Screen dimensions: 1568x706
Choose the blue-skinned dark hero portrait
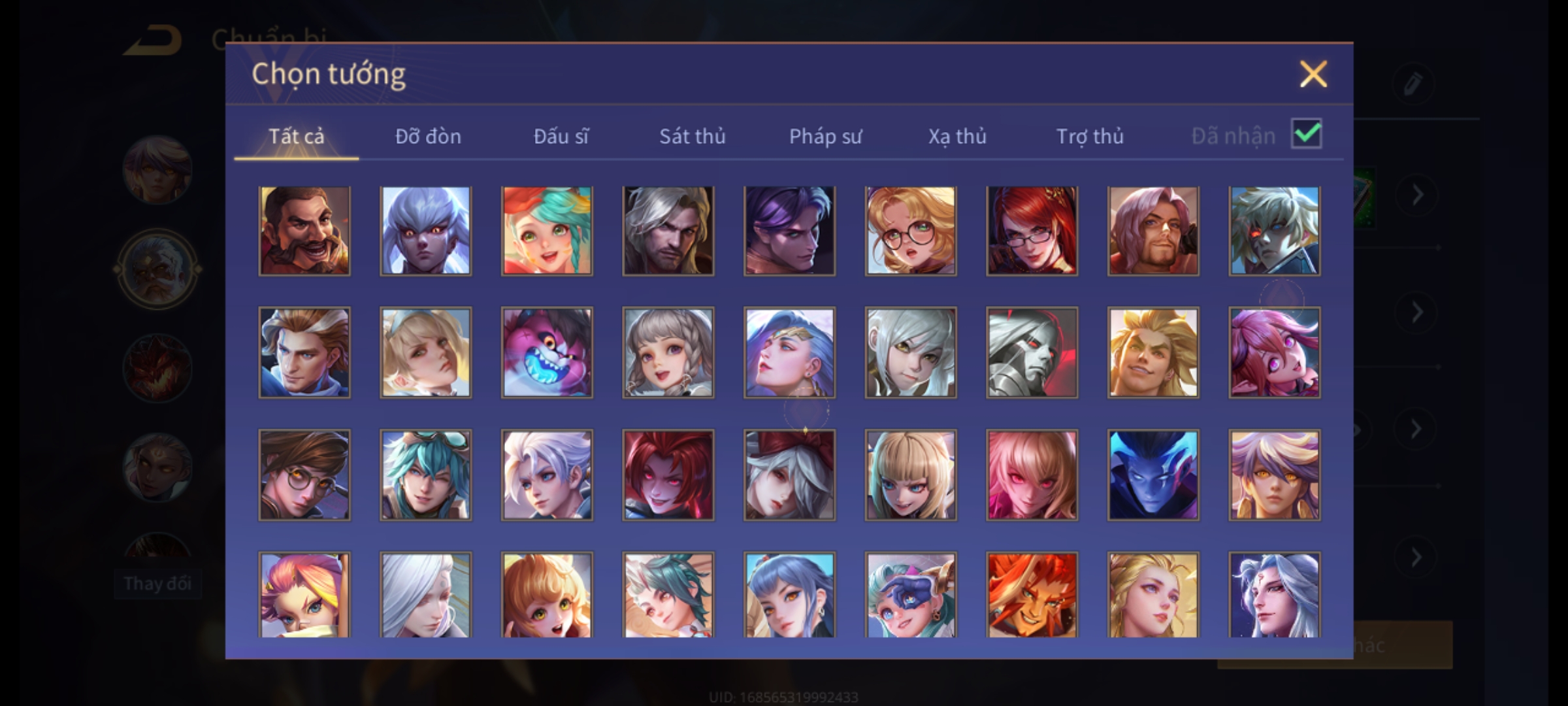coord(1153,475)
